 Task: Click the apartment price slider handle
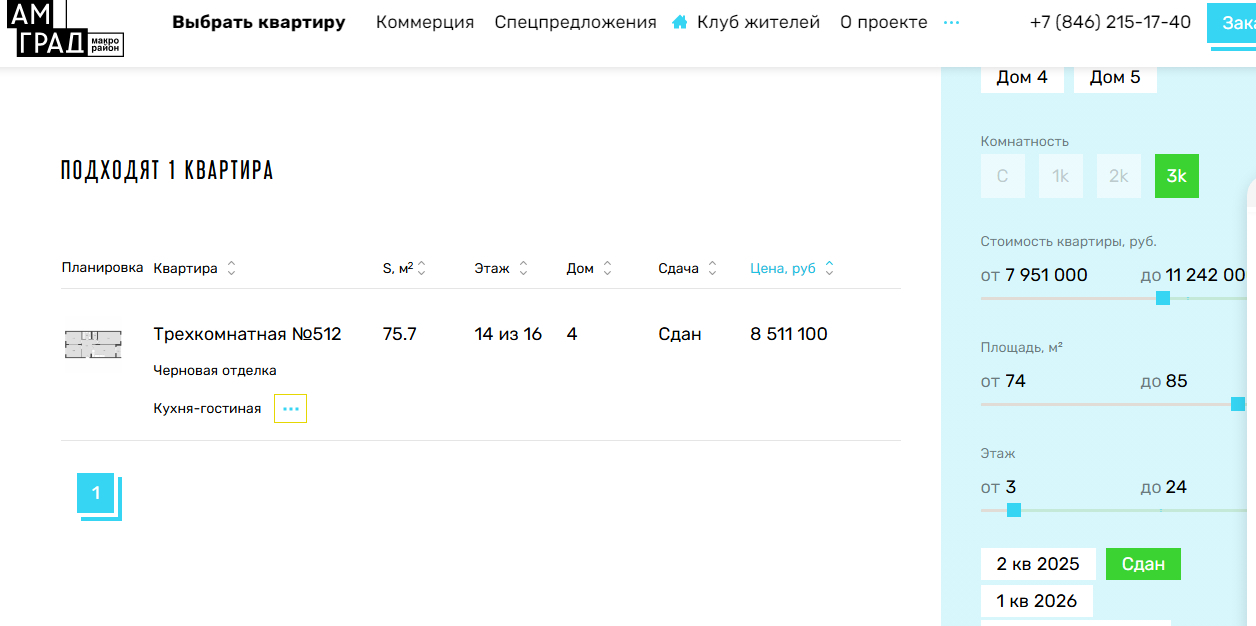pos(1162,298)
